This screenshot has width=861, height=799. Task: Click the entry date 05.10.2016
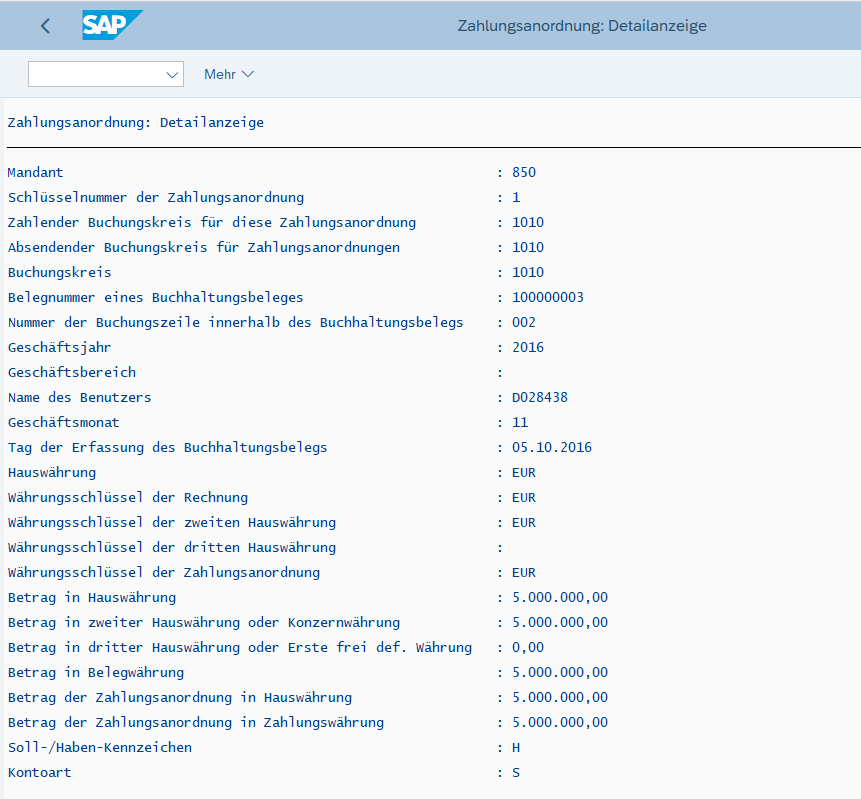pos(551,447)
